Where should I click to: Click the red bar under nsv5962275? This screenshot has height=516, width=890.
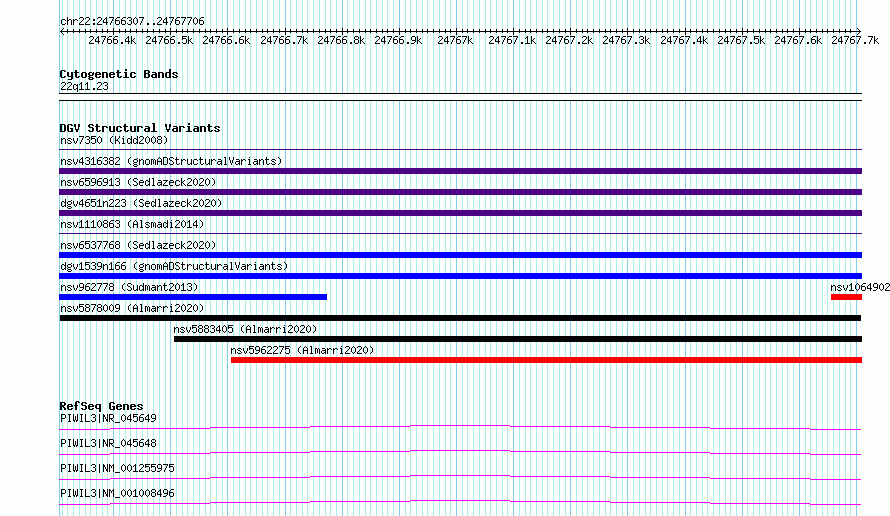tap(546, 360)
